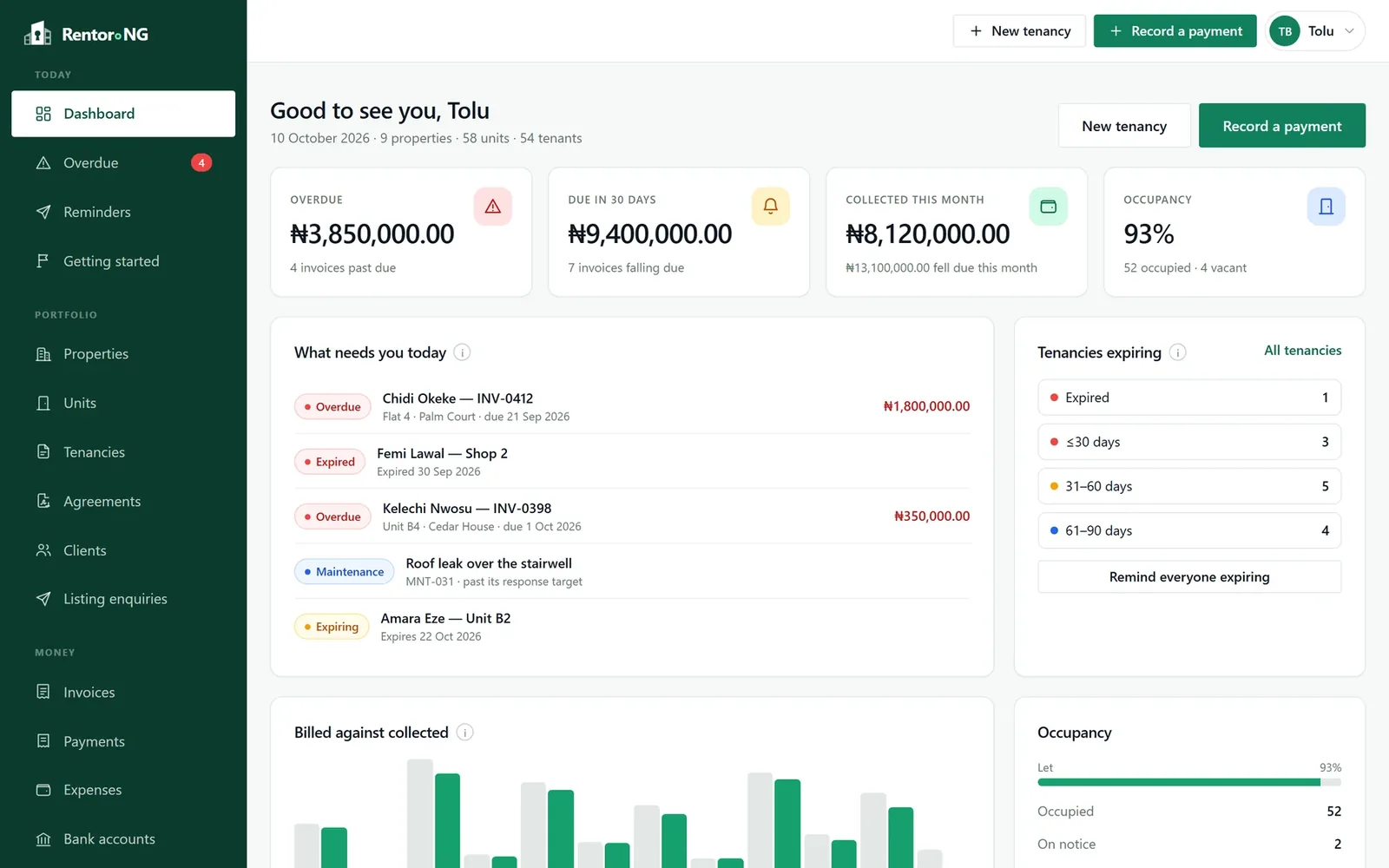Show info for What needs you today

pos(463,352)
